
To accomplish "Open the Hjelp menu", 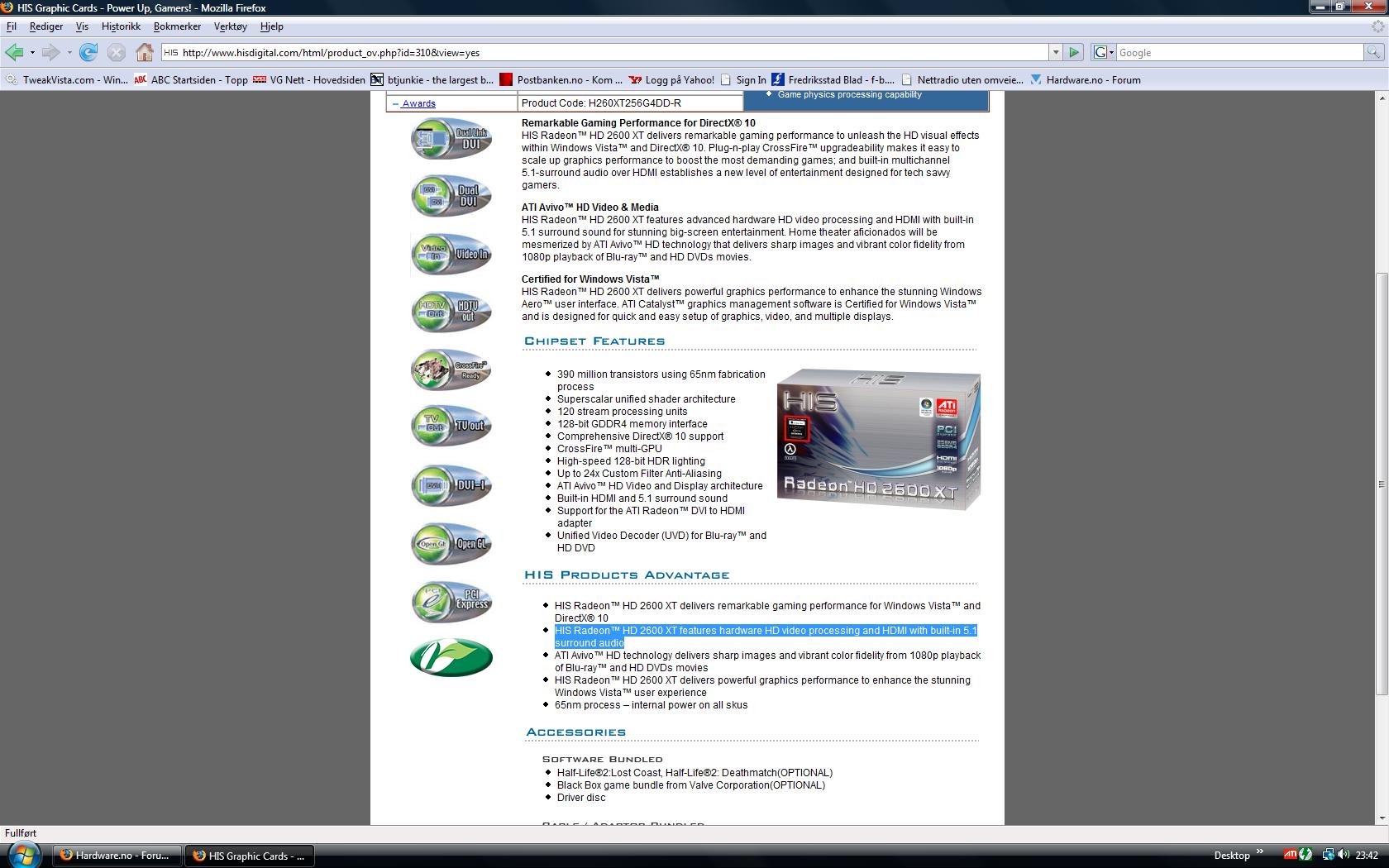I will tap(272, 26).
